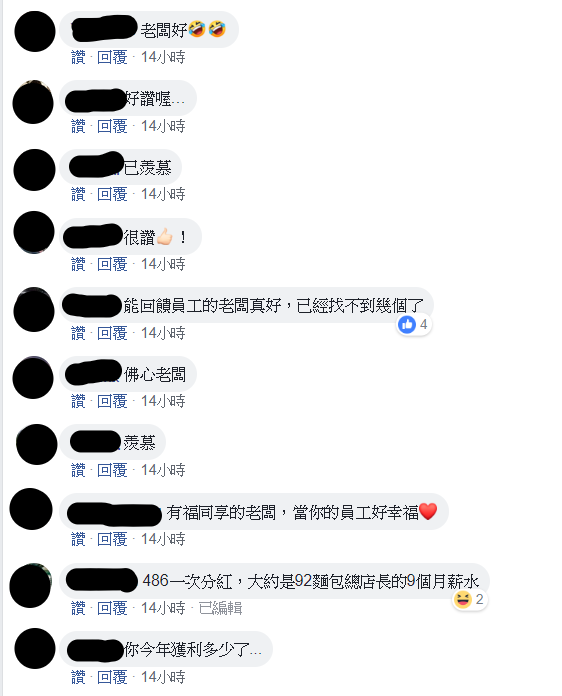Open avatar beside 486一次分紅 comment
The height and width of the screenshot is (696, 562).
click(x=31, y=585)
